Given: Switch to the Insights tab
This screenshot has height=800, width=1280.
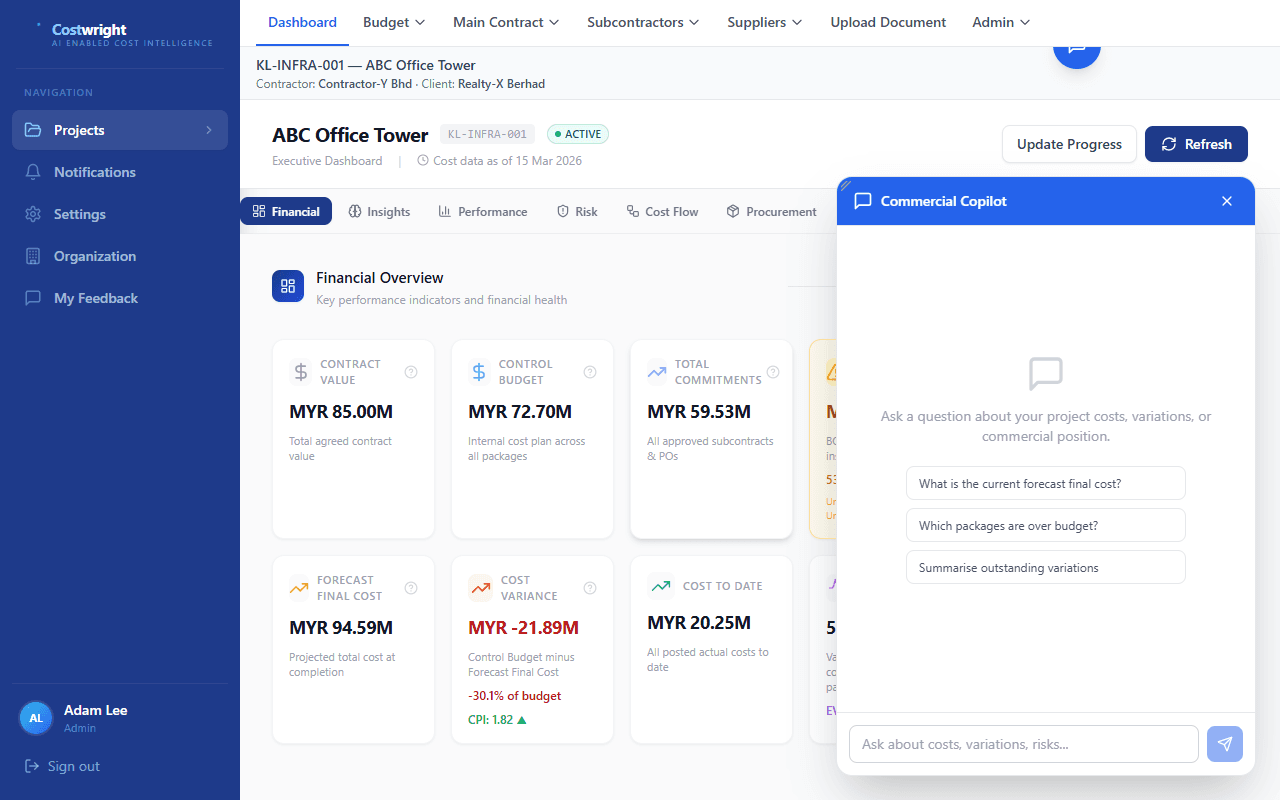Looking at the screenshot, I should pyautogui.click(x=379, y=211).
